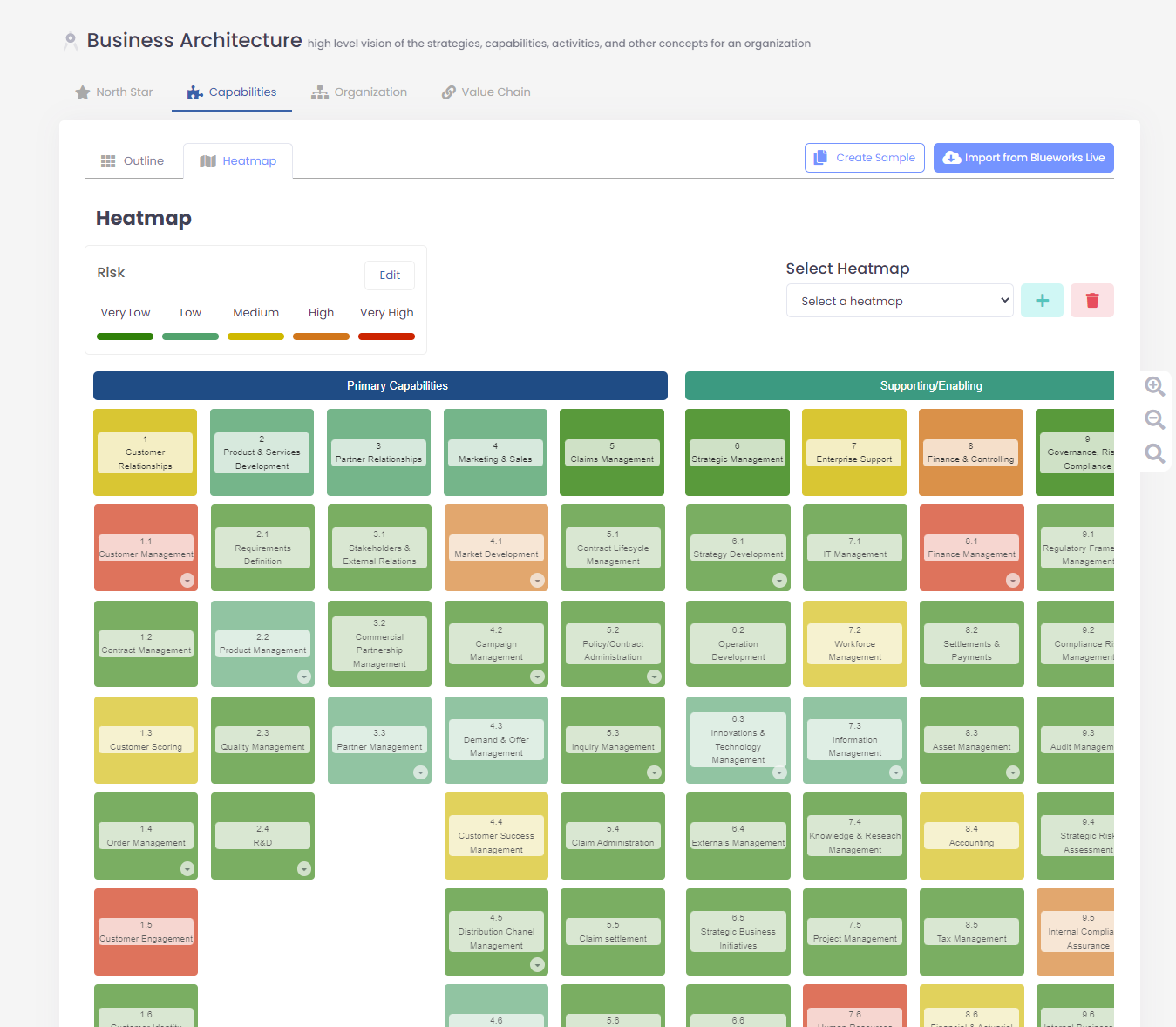Switch to the North Star tab

(x=114, y=92)
